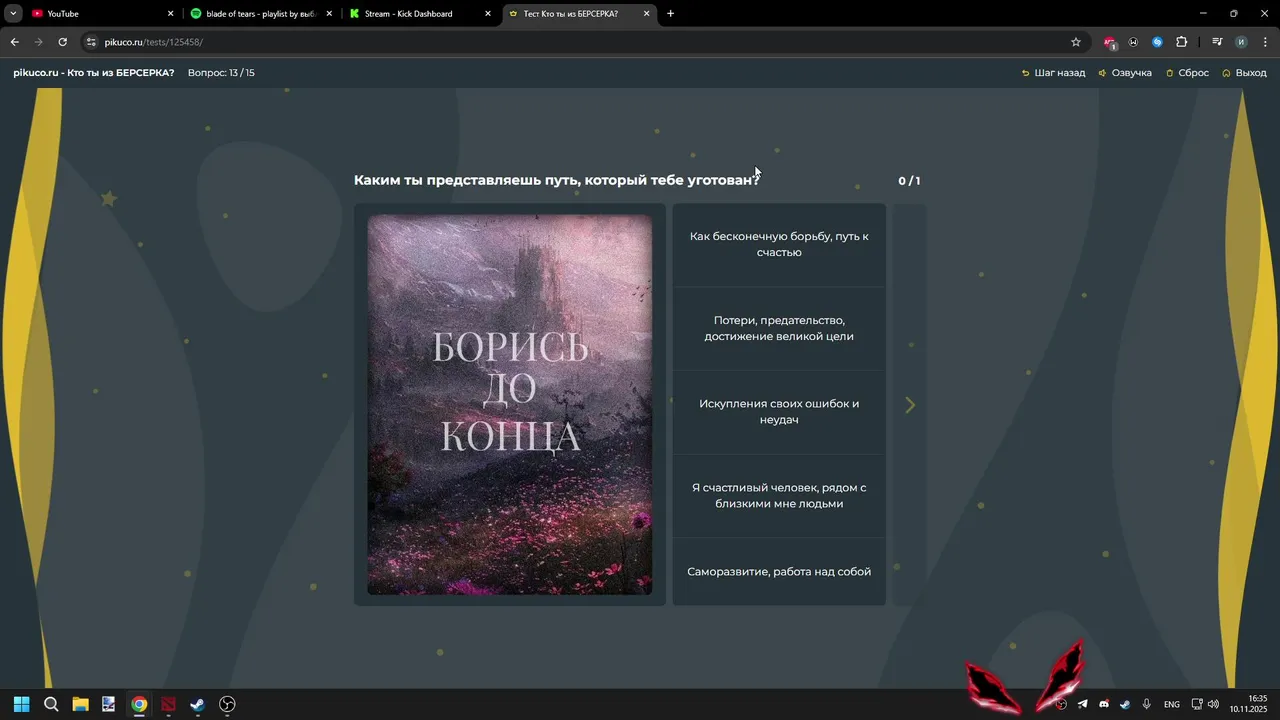1280x720 pixels.
Task: Click Выход to exit the test
Action: (x=1244, y=73)
